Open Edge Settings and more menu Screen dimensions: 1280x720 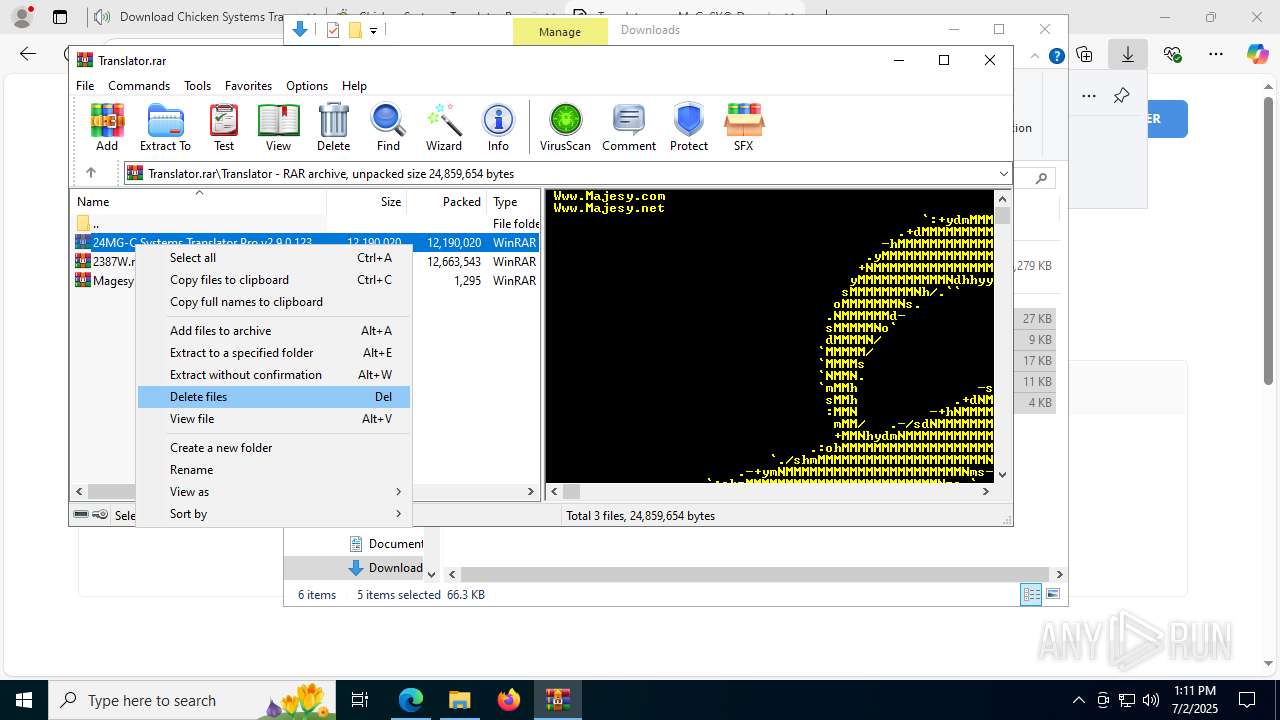tap(1215, 54)
